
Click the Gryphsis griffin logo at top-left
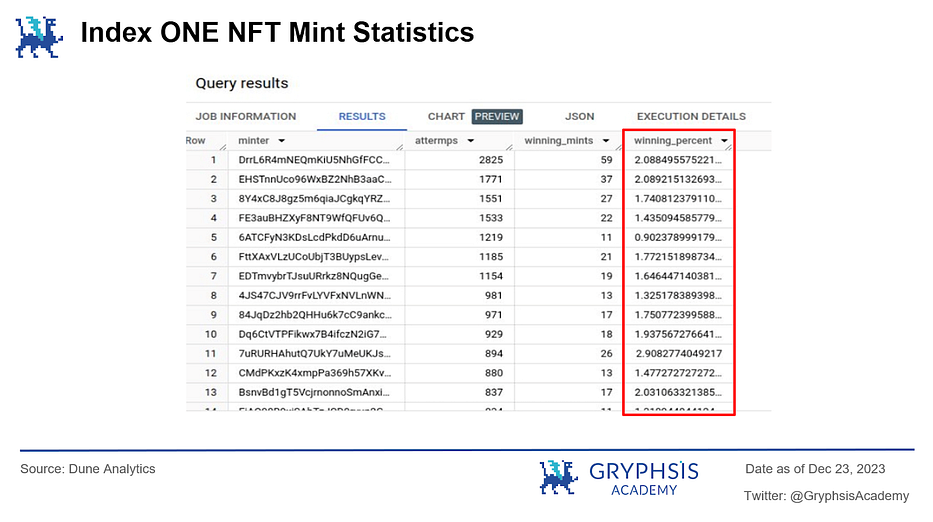click(x=39, y=35)
